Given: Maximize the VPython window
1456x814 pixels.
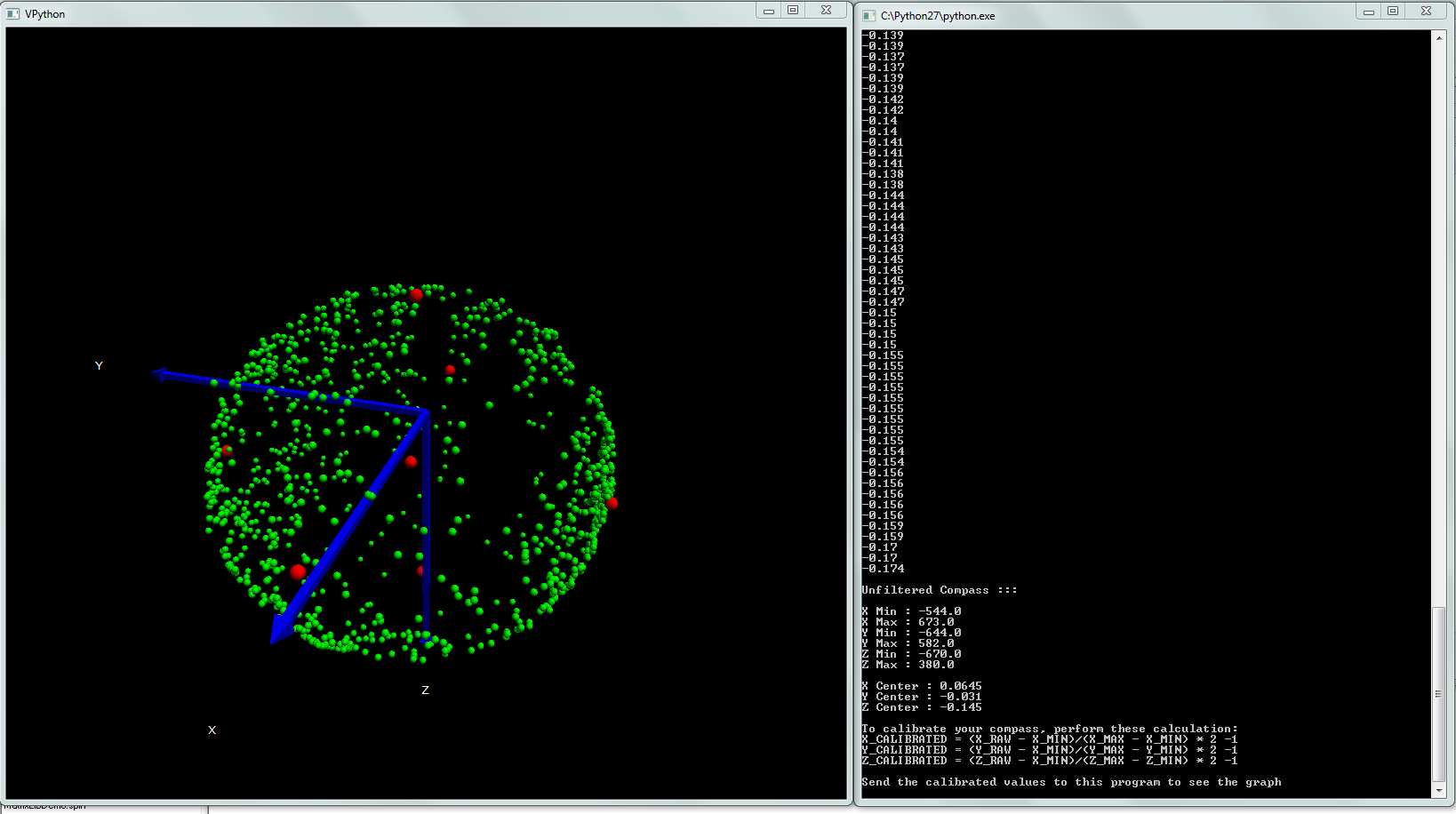Looking at the screenshot, I should tap(793, 11).
